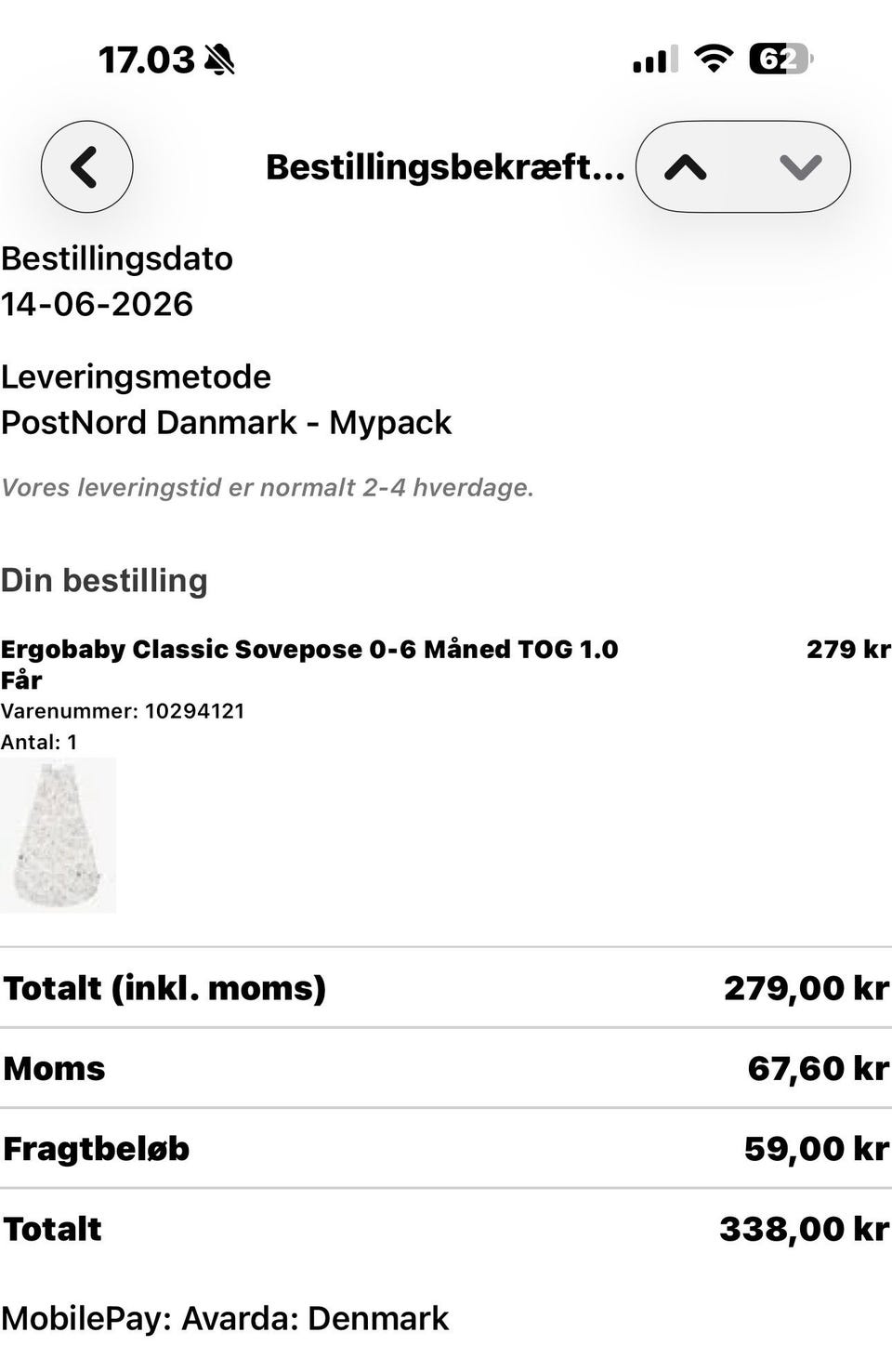The image size is (892, 1372).
Task: Tap the battery level indicator
Action: (781, 59)
